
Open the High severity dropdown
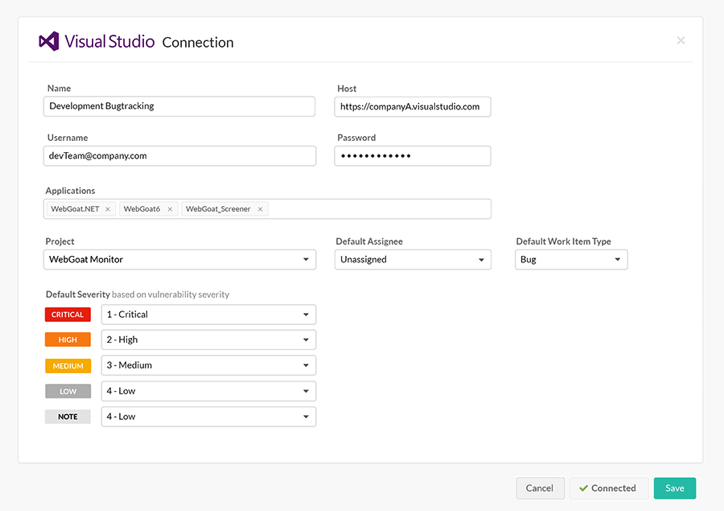(x=208, y=340)
